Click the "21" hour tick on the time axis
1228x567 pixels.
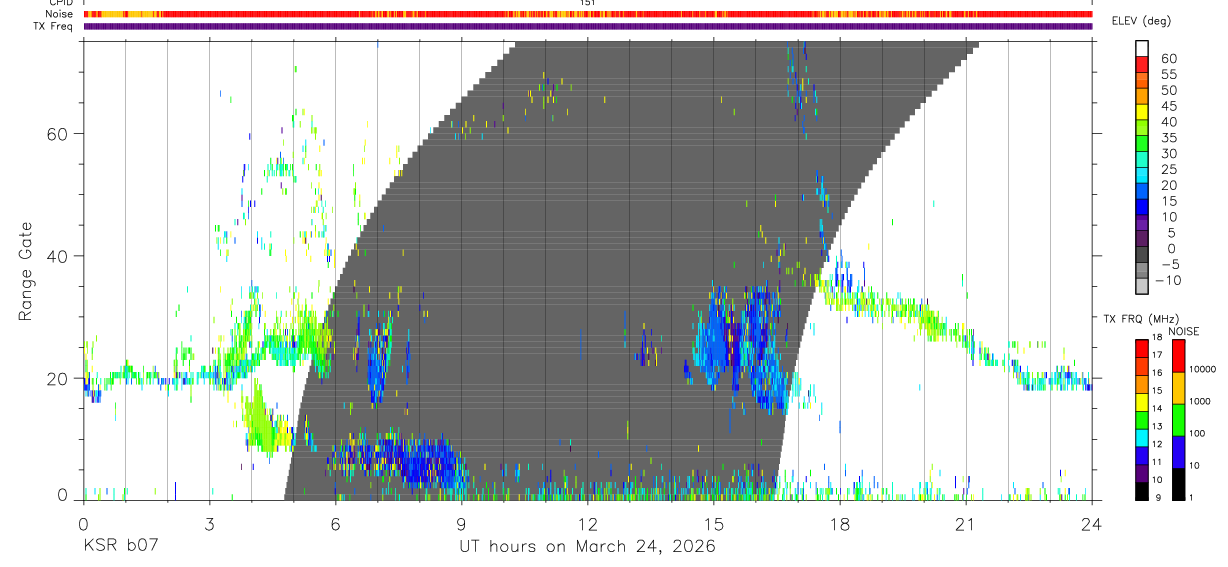pos(966,523)
